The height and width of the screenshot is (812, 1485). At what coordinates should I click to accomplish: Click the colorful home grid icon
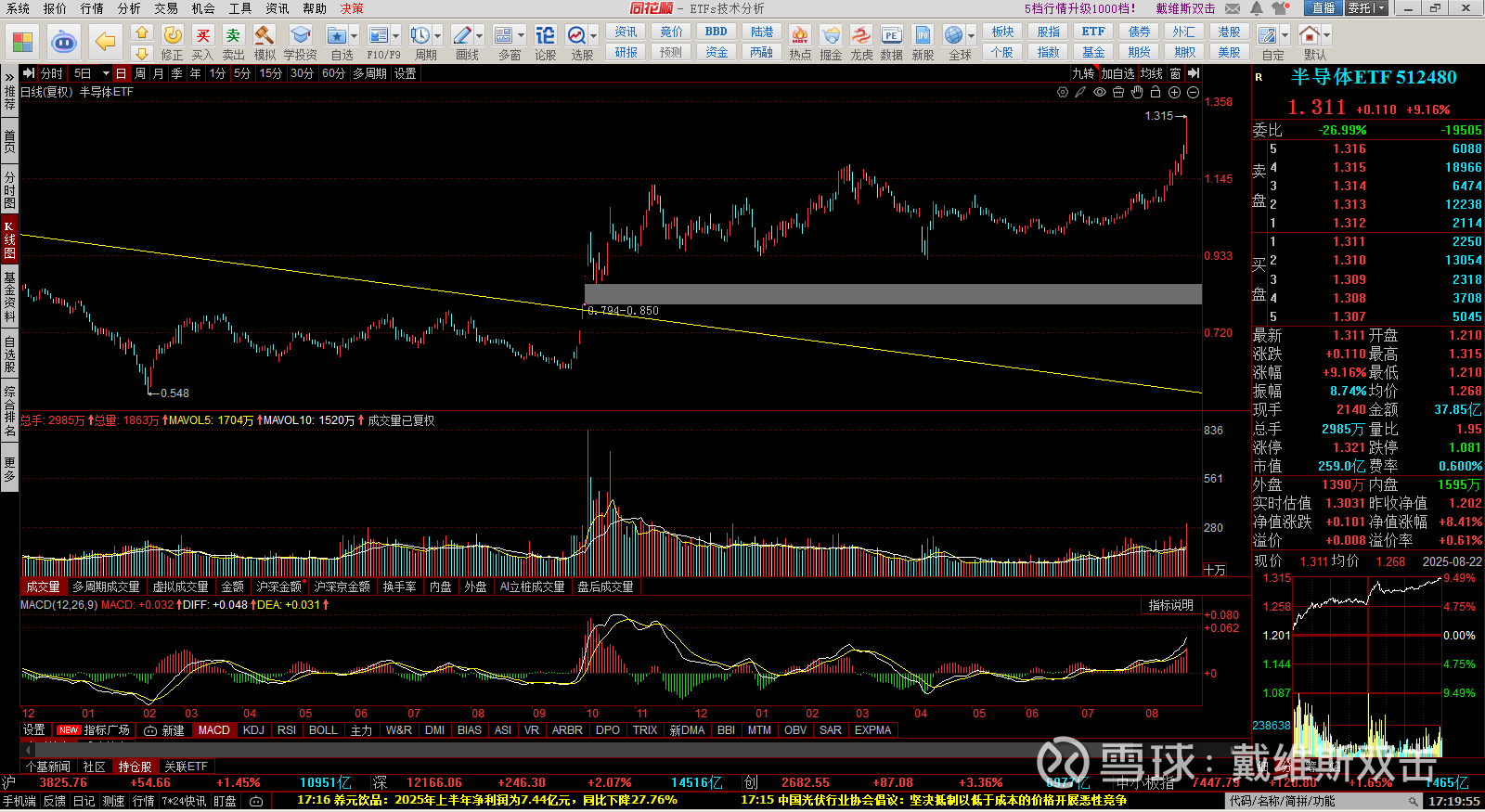tap(22, 42)
